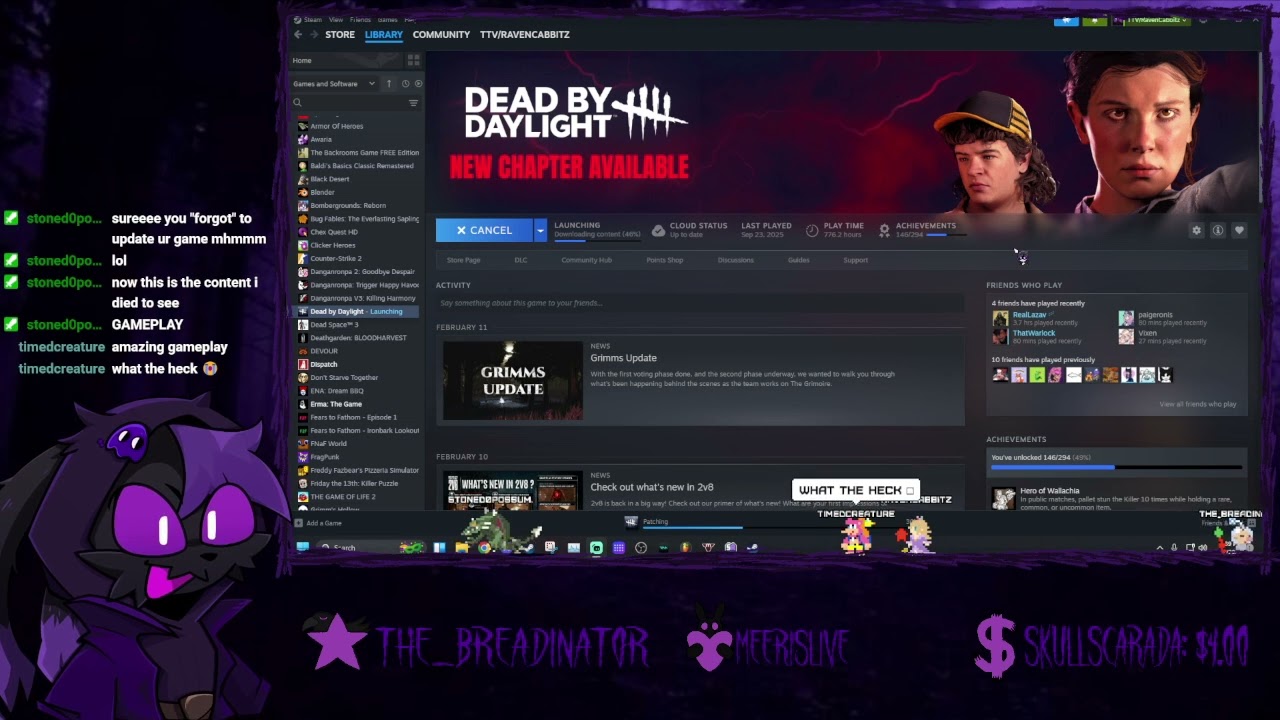The width and height of the screenshot is (1280, 720).
Task: Switch to library collections grid view
Action: 413,60
